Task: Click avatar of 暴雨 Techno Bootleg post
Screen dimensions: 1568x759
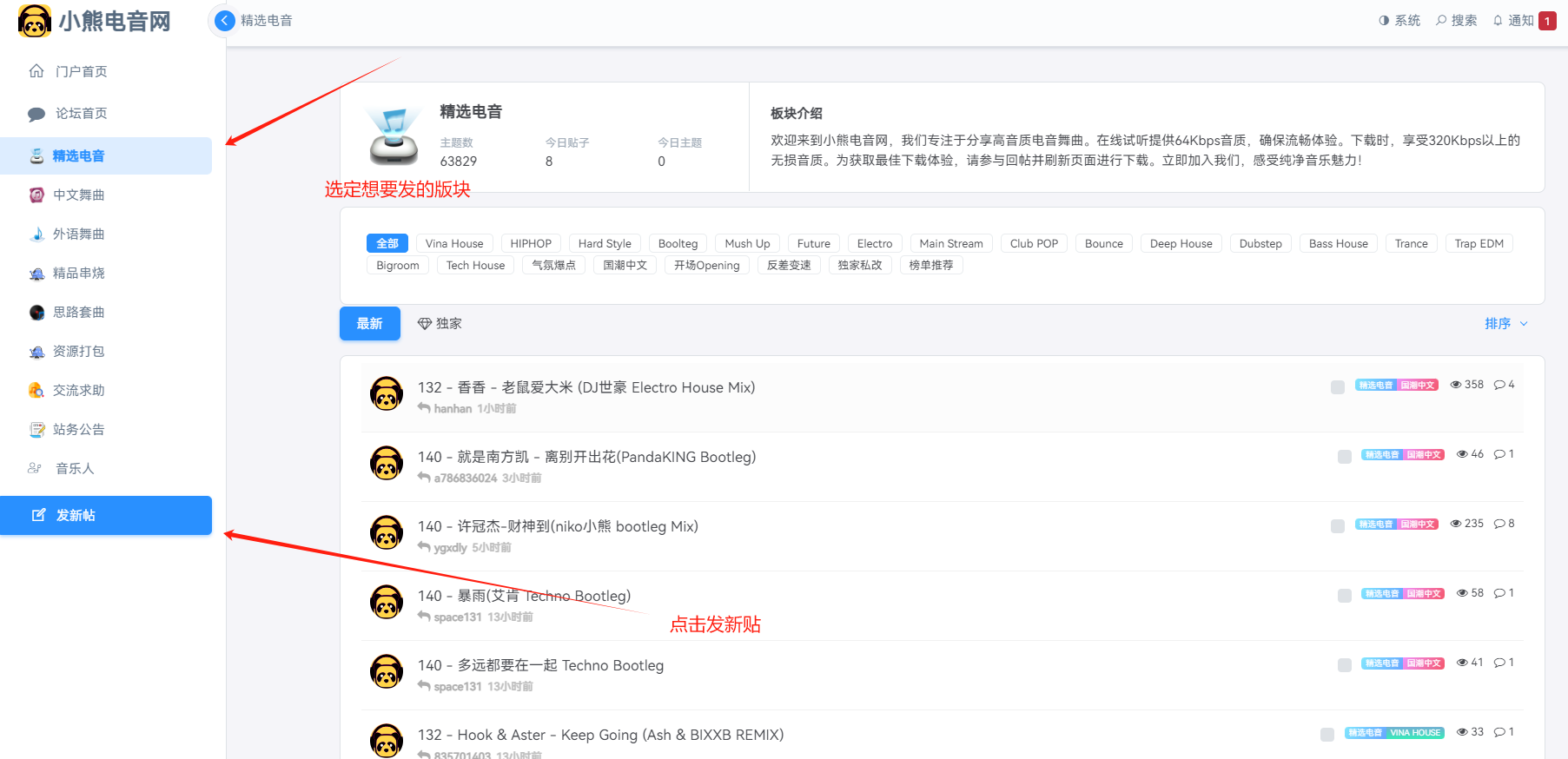Action: tap(387, 602)
